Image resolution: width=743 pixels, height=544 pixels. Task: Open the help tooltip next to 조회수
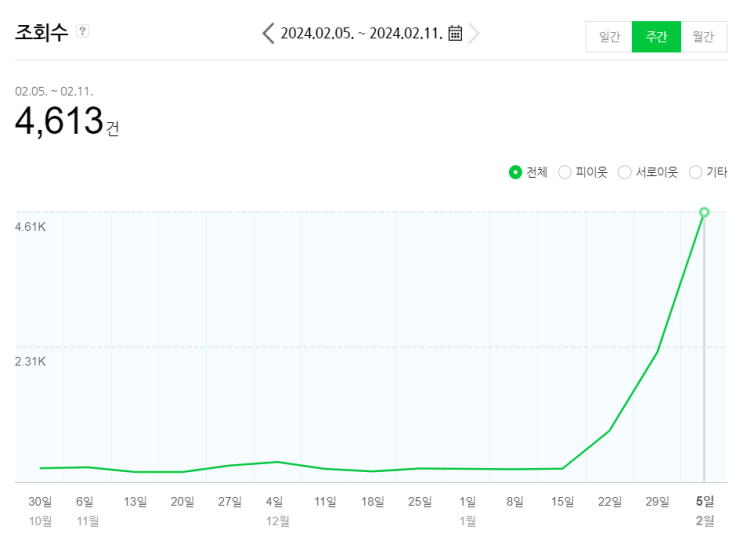click(82, 31)
